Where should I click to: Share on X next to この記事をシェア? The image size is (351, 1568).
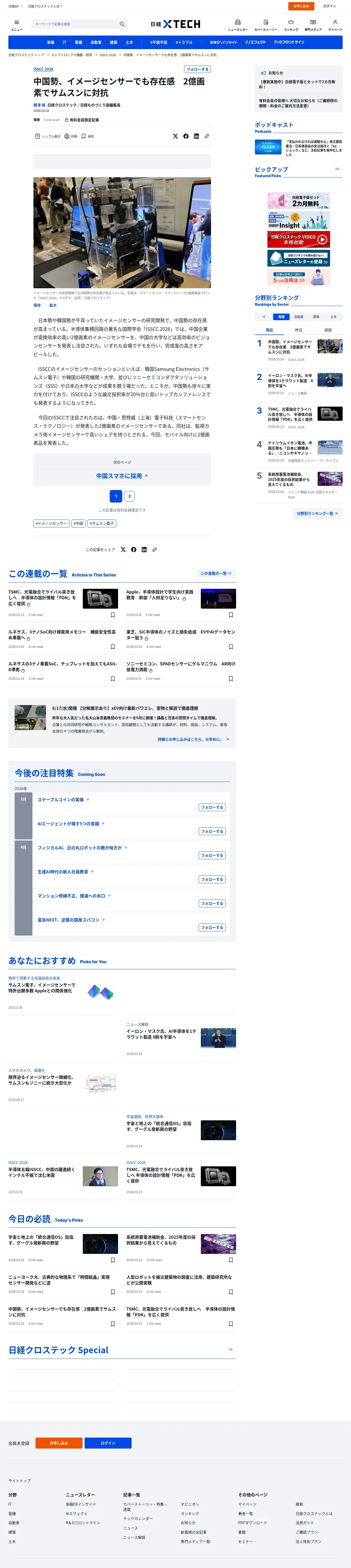pyautogui.click(x=123, y=550)
